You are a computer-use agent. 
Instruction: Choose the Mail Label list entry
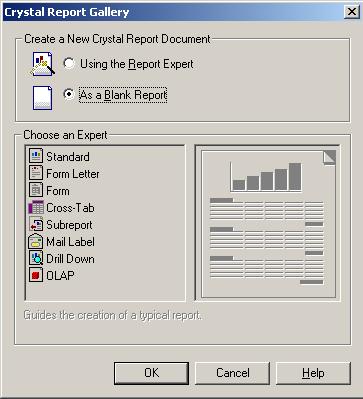point(61,242)
